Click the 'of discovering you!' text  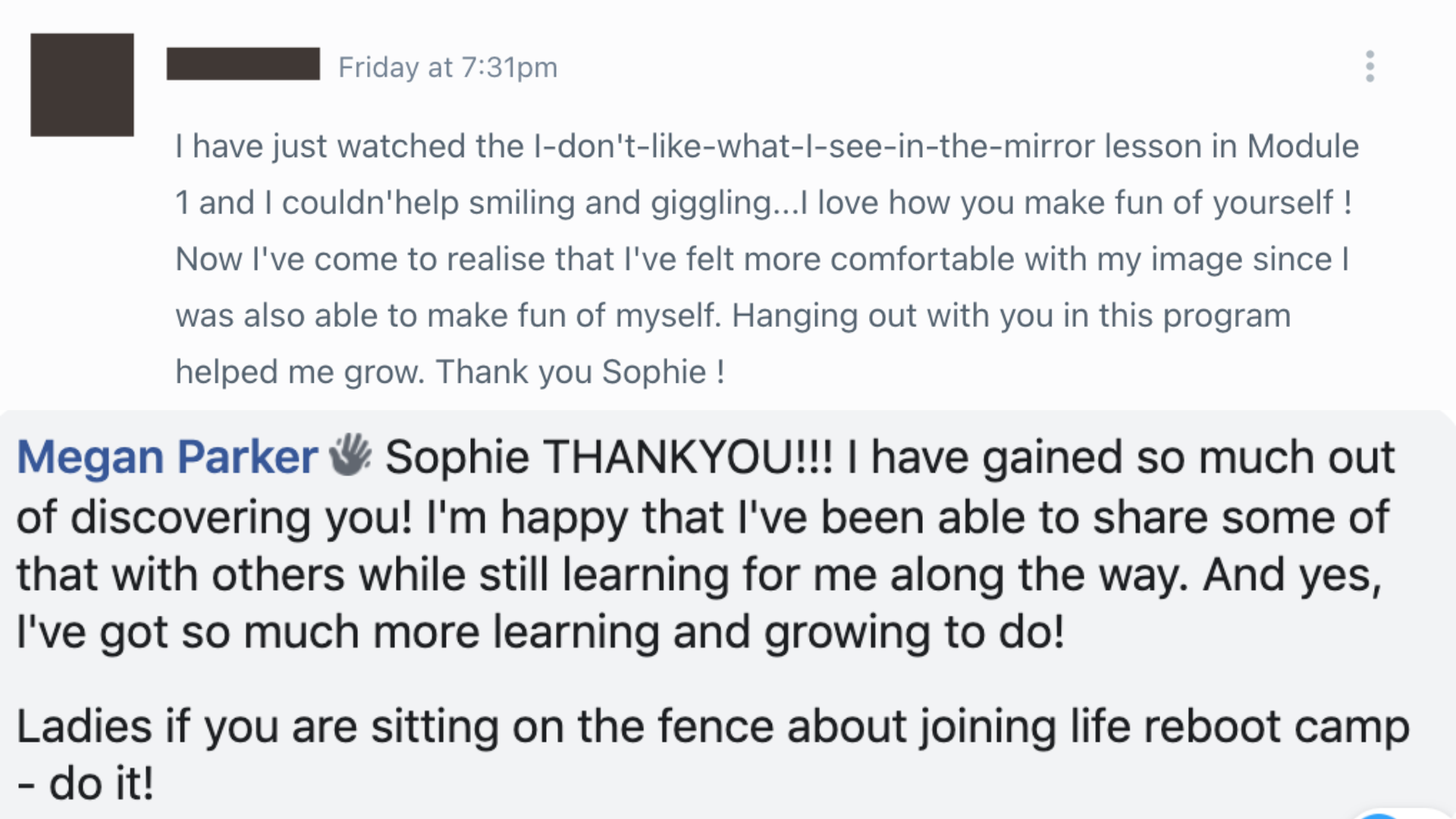214,518
